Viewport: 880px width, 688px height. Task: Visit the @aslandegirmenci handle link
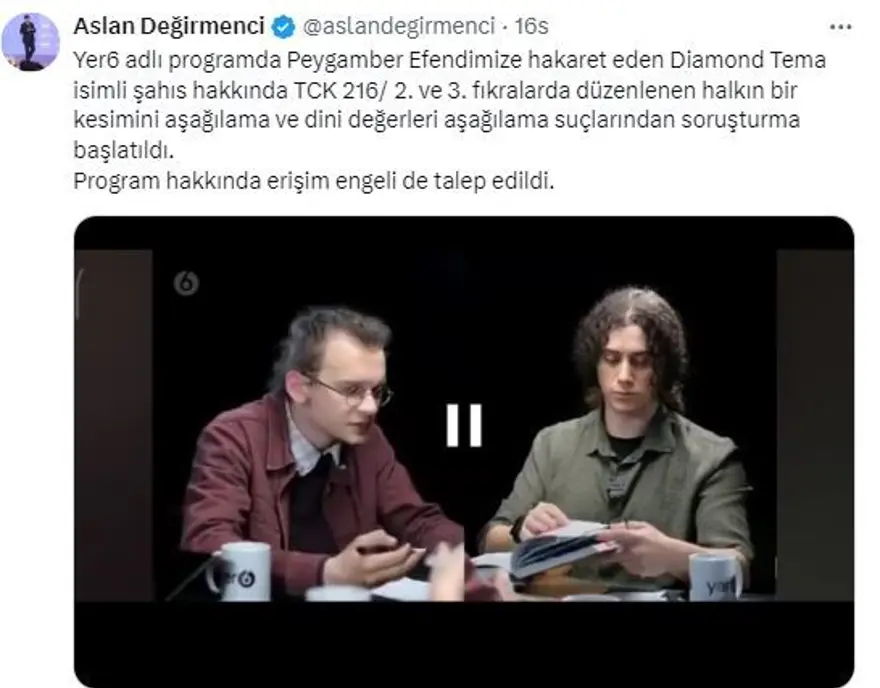click(399, 26)
